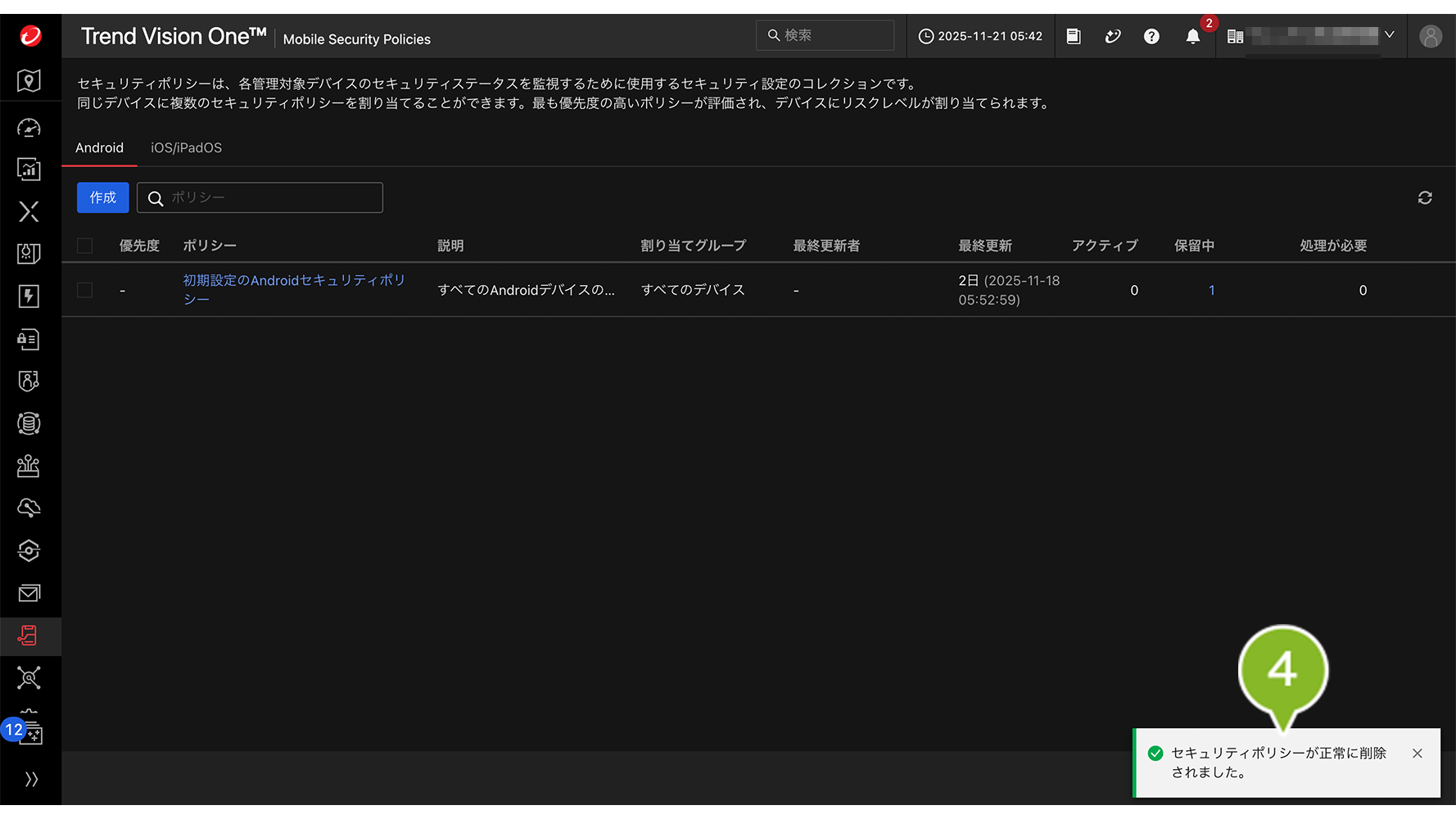
Task: Click the dashboard gauge sidebar icon
Action: [29, 128]
